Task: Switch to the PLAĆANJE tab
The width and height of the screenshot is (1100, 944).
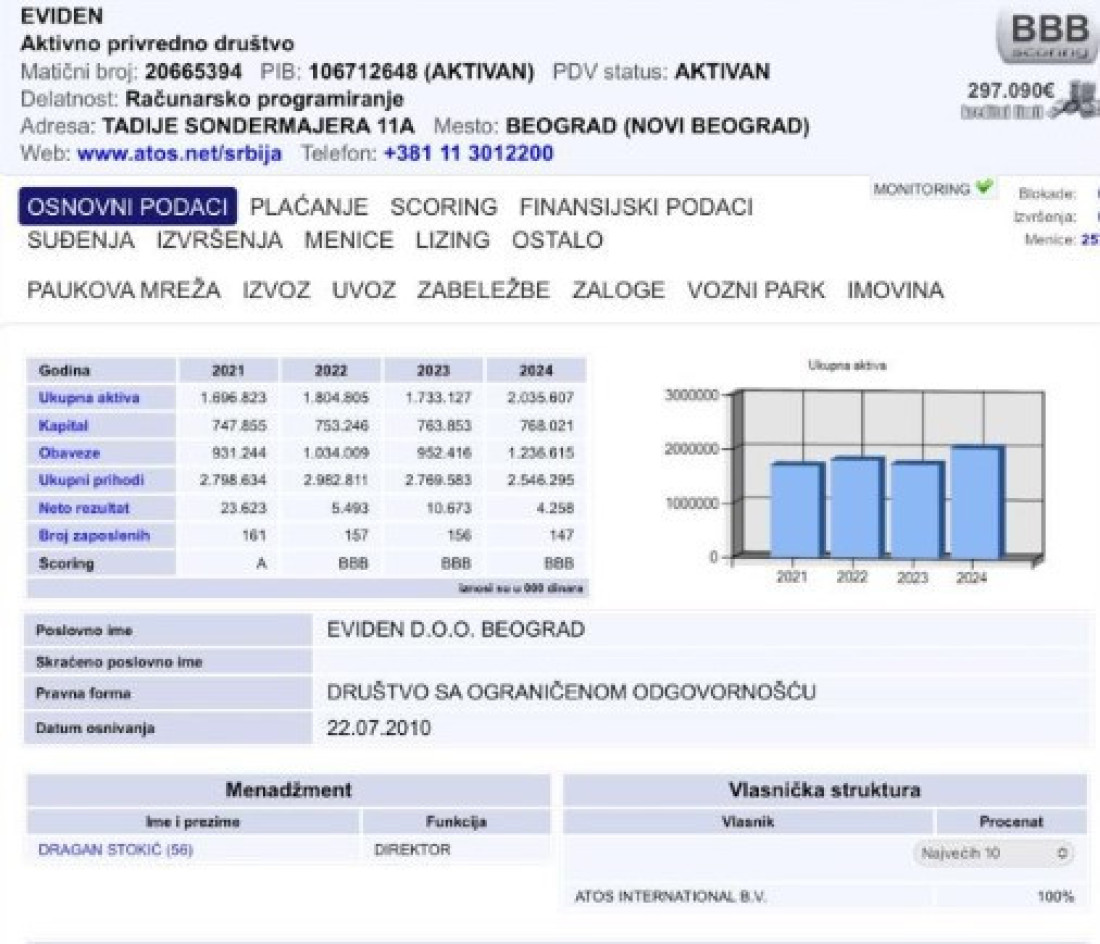Action: click(x=308, y=207)
